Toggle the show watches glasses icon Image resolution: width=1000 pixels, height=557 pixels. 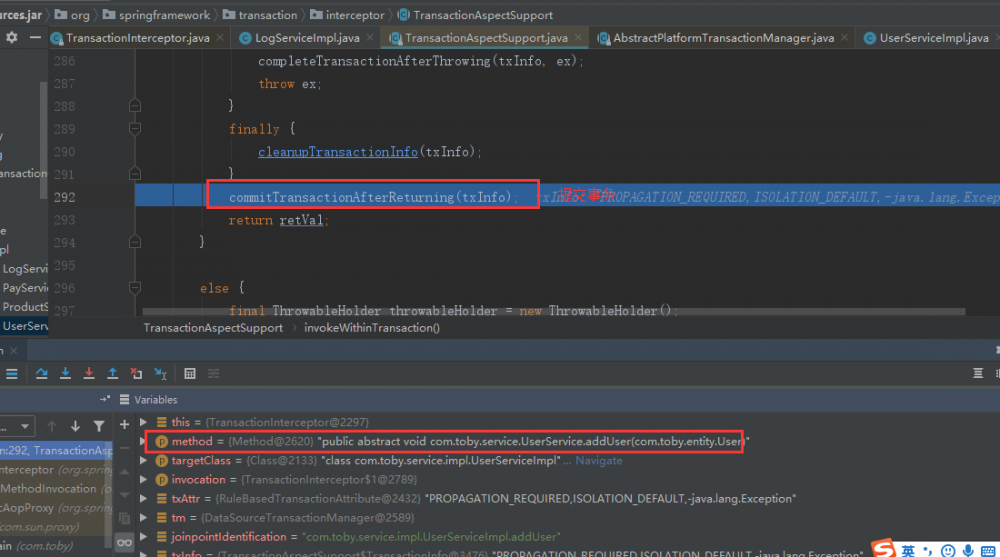124,543
